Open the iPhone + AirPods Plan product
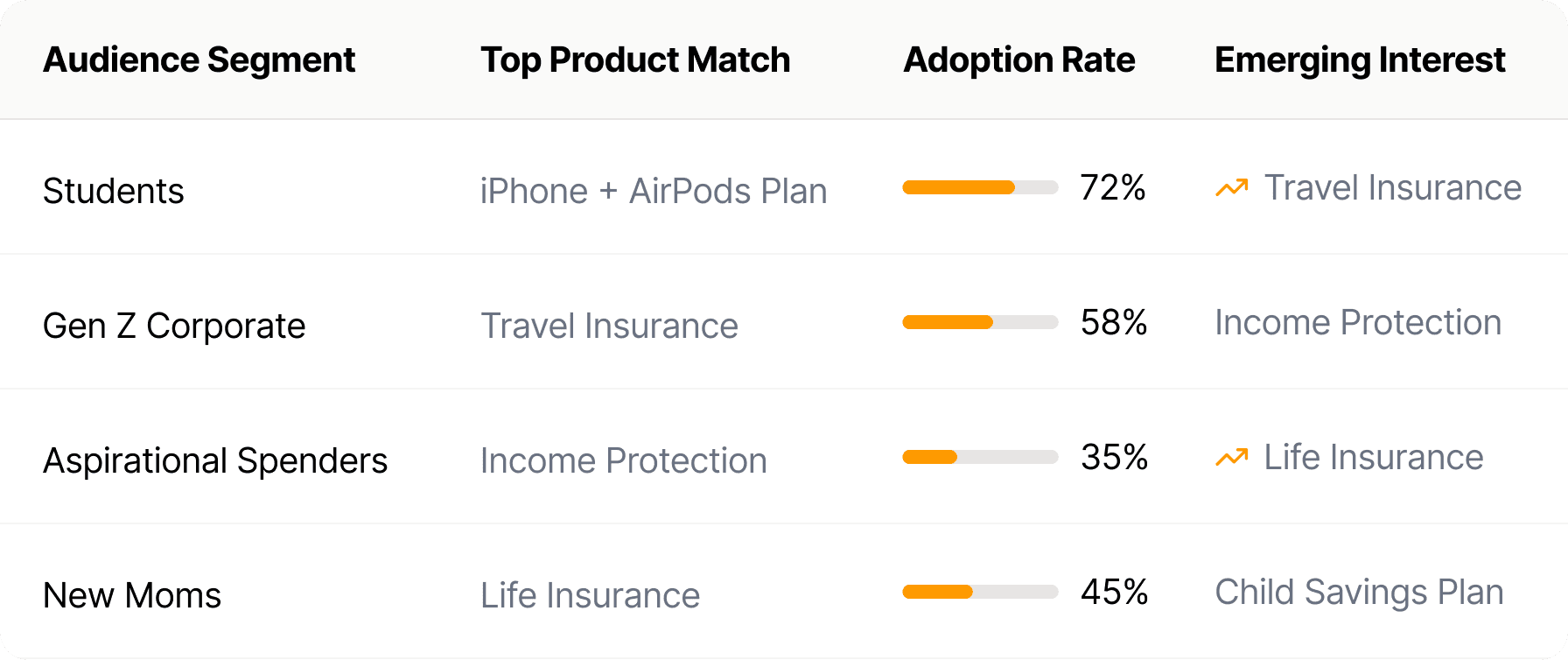The width and height of the screenshot is (1568, 660). pyautogui.click(x=654, y=191)
